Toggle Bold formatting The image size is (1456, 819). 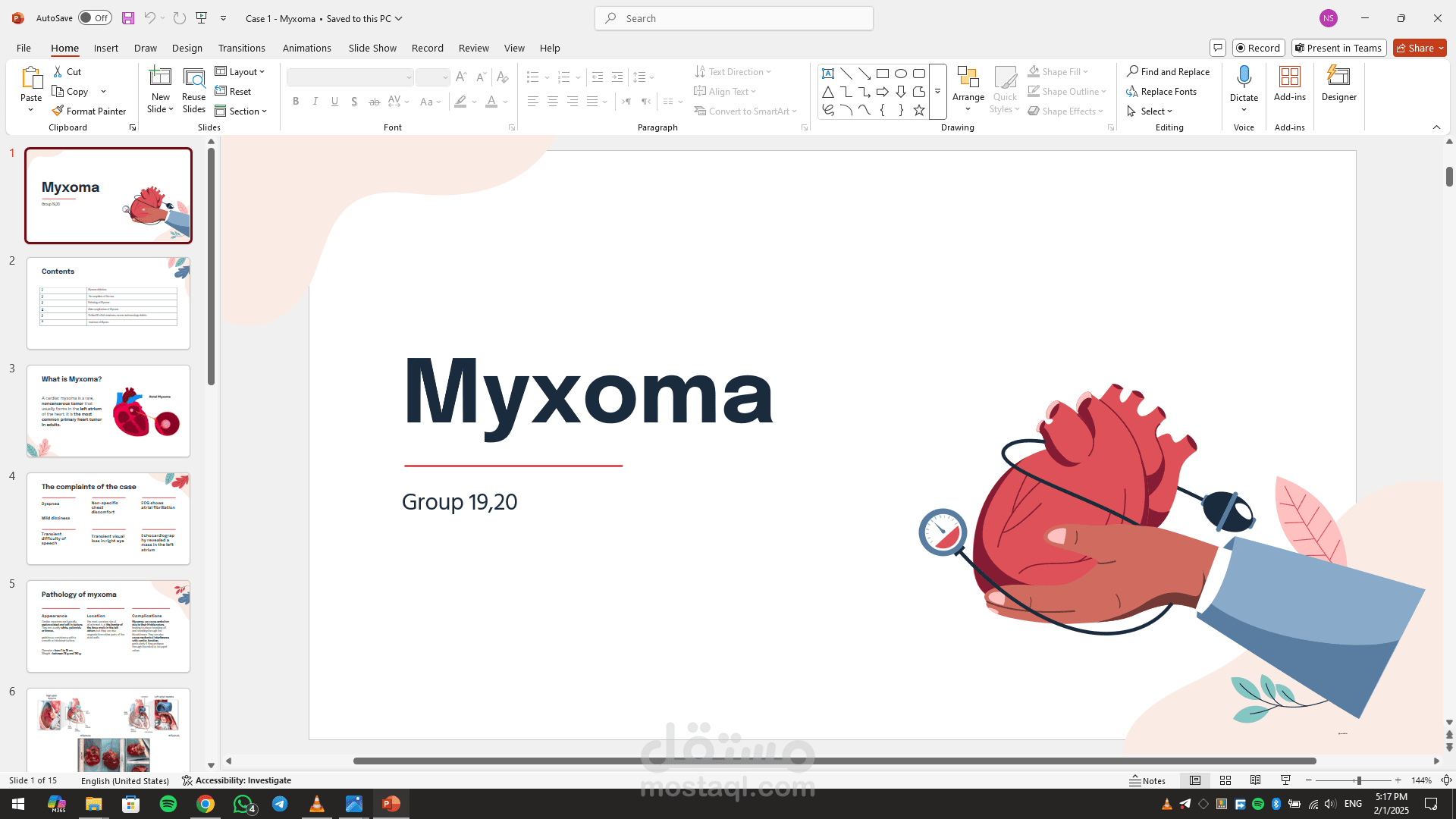coord(296,102)
